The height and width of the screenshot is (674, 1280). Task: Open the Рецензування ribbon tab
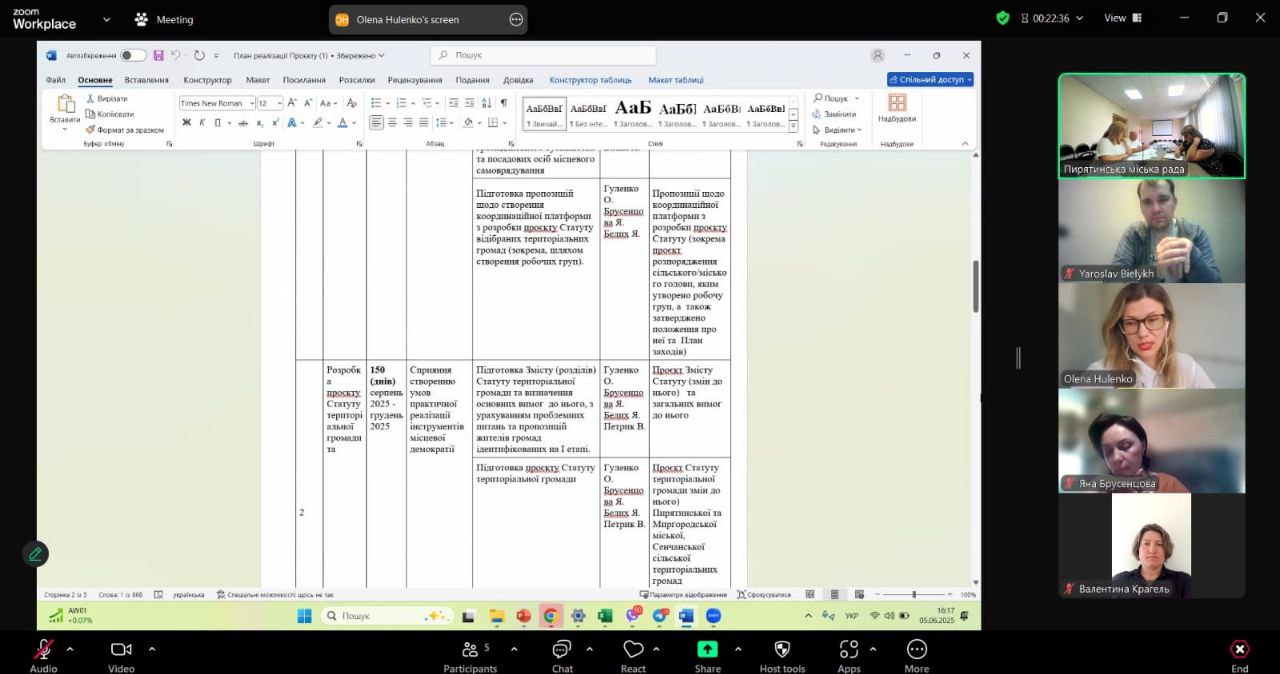(414, 80)
